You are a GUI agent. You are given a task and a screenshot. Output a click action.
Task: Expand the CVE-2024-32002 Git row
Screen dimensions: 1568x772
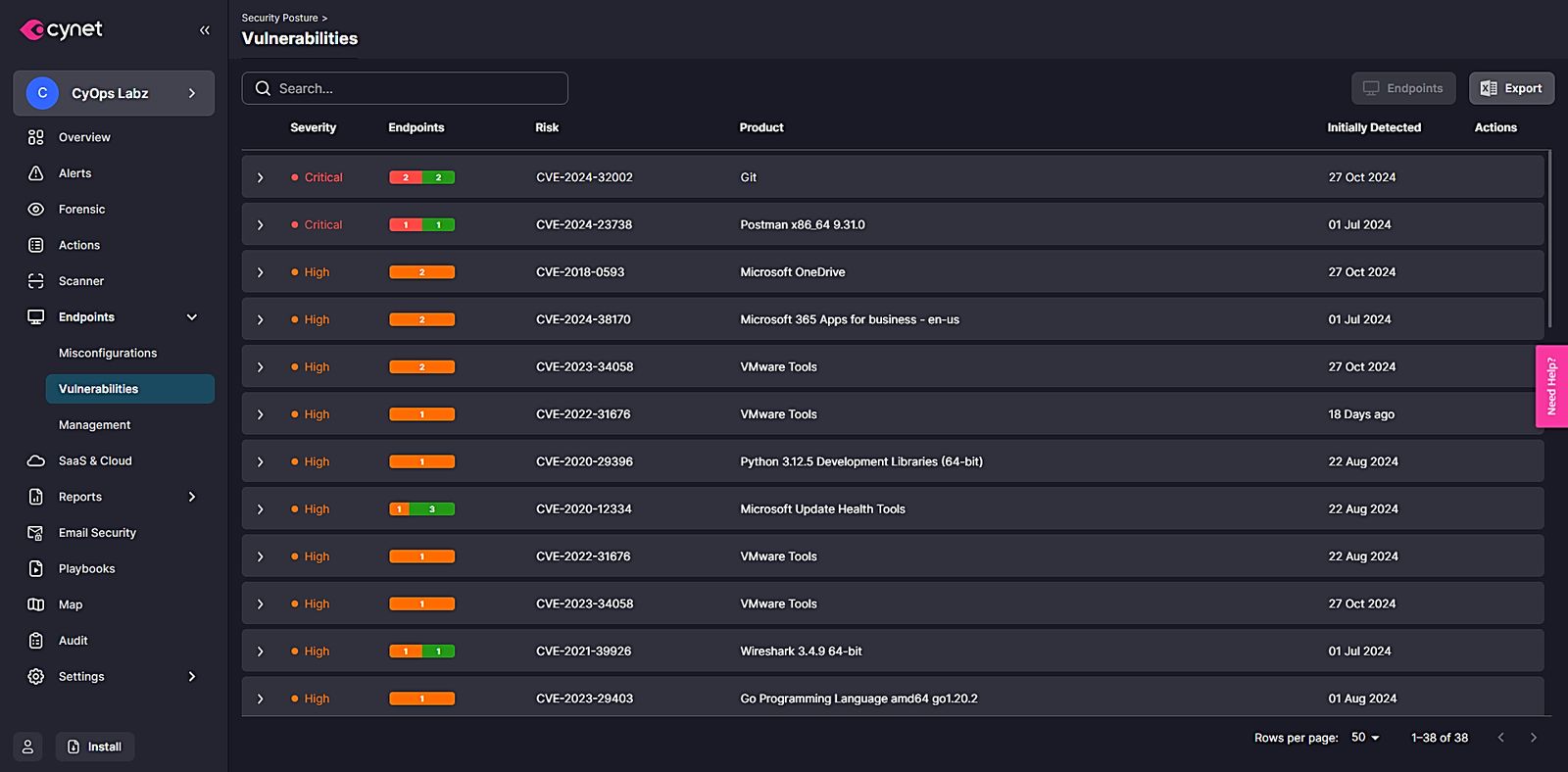click(260, 177)
